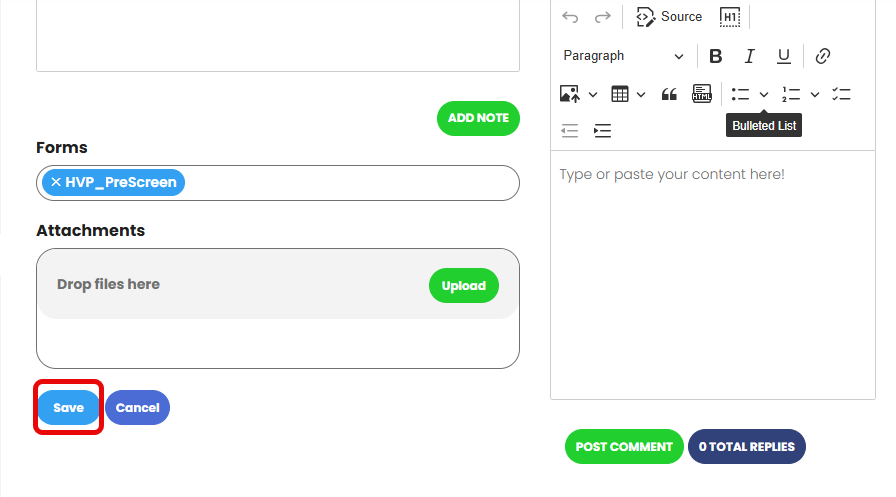
Task: Open the image upload options arrow
Action: click(593, 94)
